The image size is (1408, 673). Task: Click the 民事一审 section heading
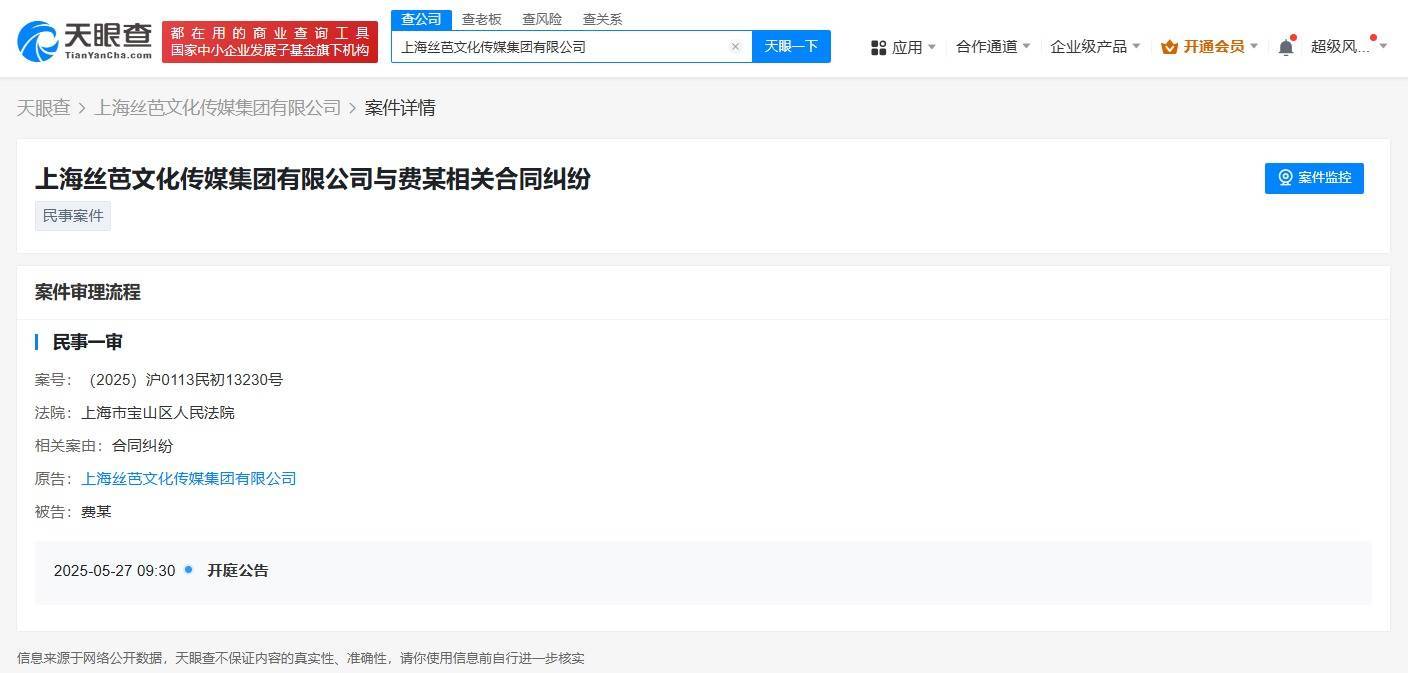click(x=88, y=342)
